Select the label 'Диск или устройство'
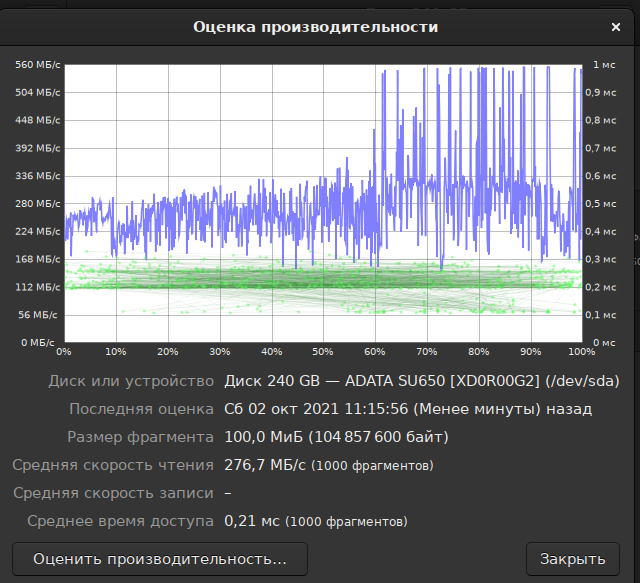This screenshot has width=640, height=583. 131,381
